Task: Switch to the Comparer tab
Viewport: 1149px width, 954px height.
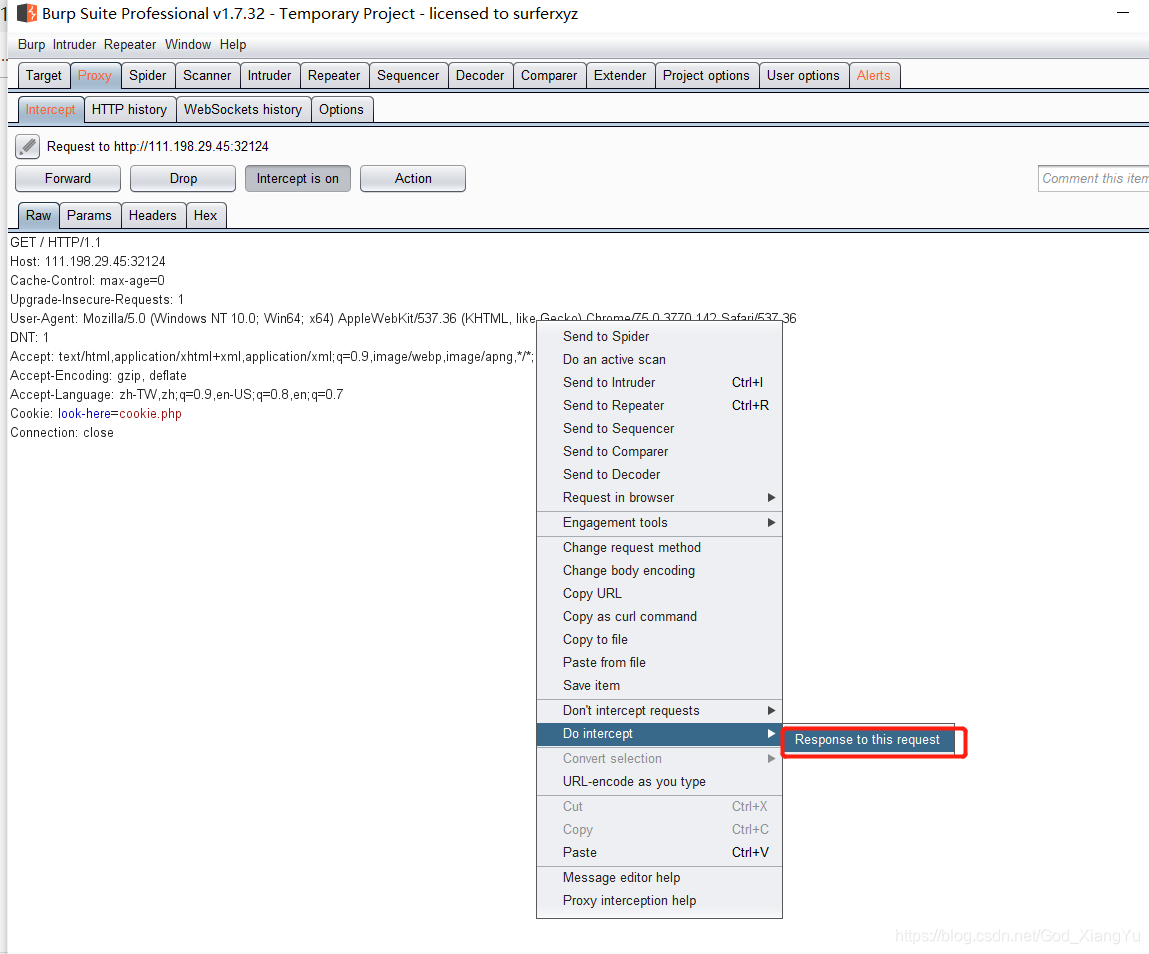Action: tap(549, 75)
